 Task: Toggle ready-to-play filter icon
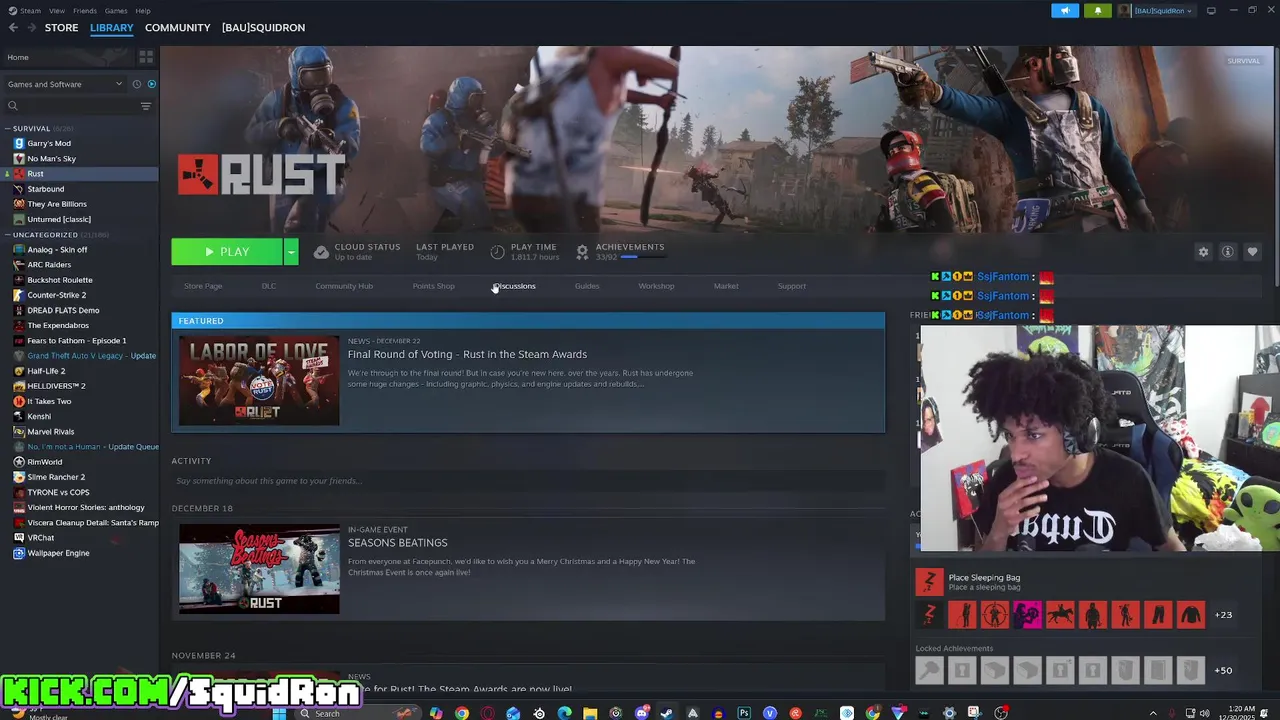(x=151, y=84)
